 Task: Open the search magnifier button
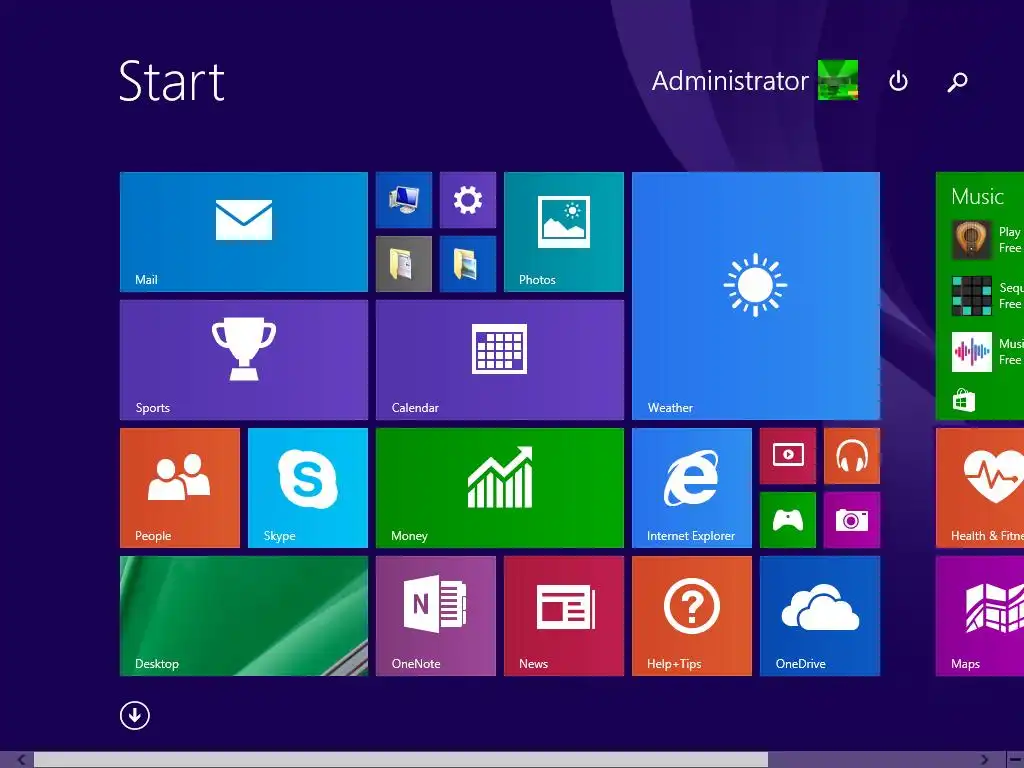tap(957, 82)
